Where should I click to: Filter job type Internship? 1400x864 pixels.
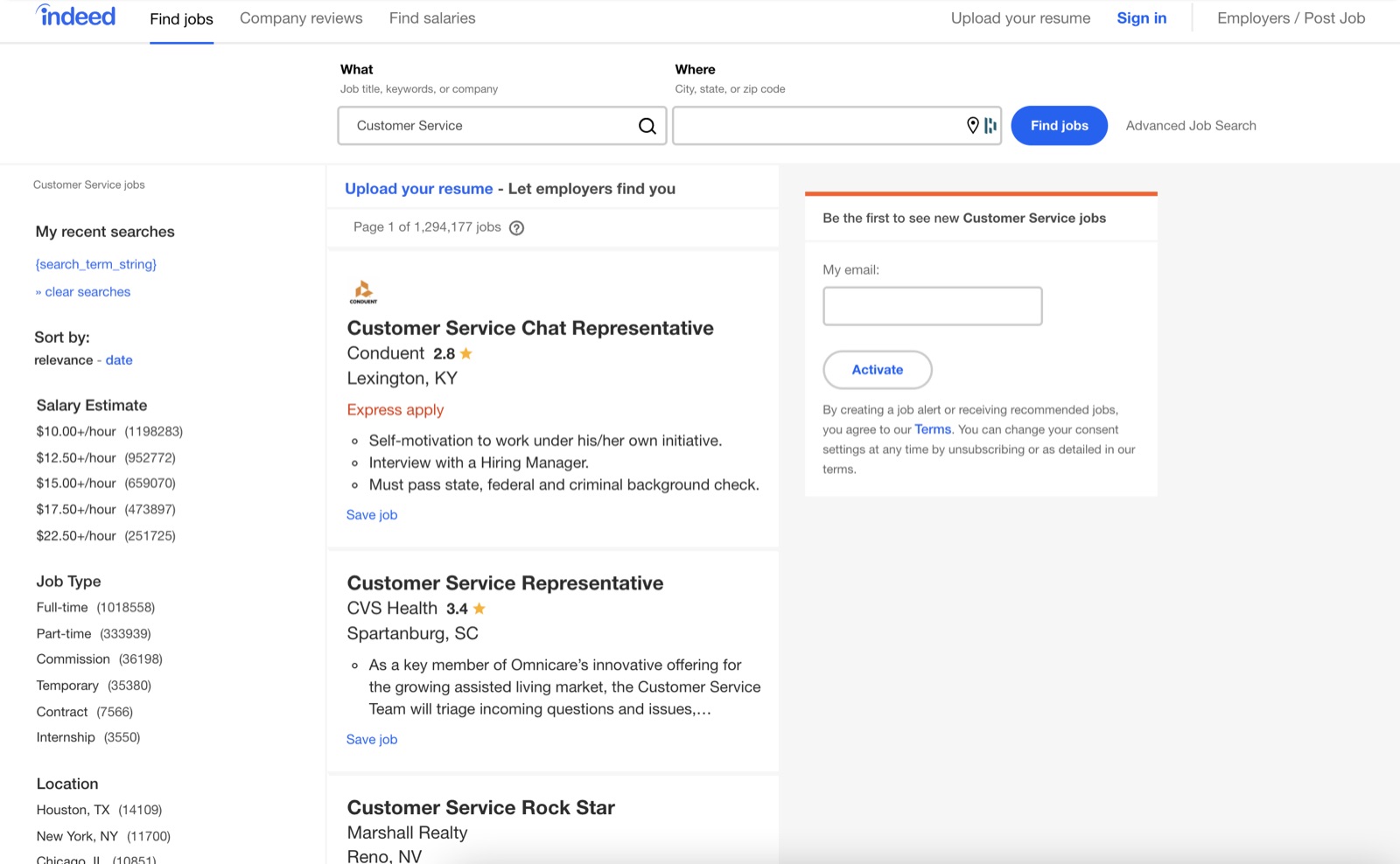[88, 737]
